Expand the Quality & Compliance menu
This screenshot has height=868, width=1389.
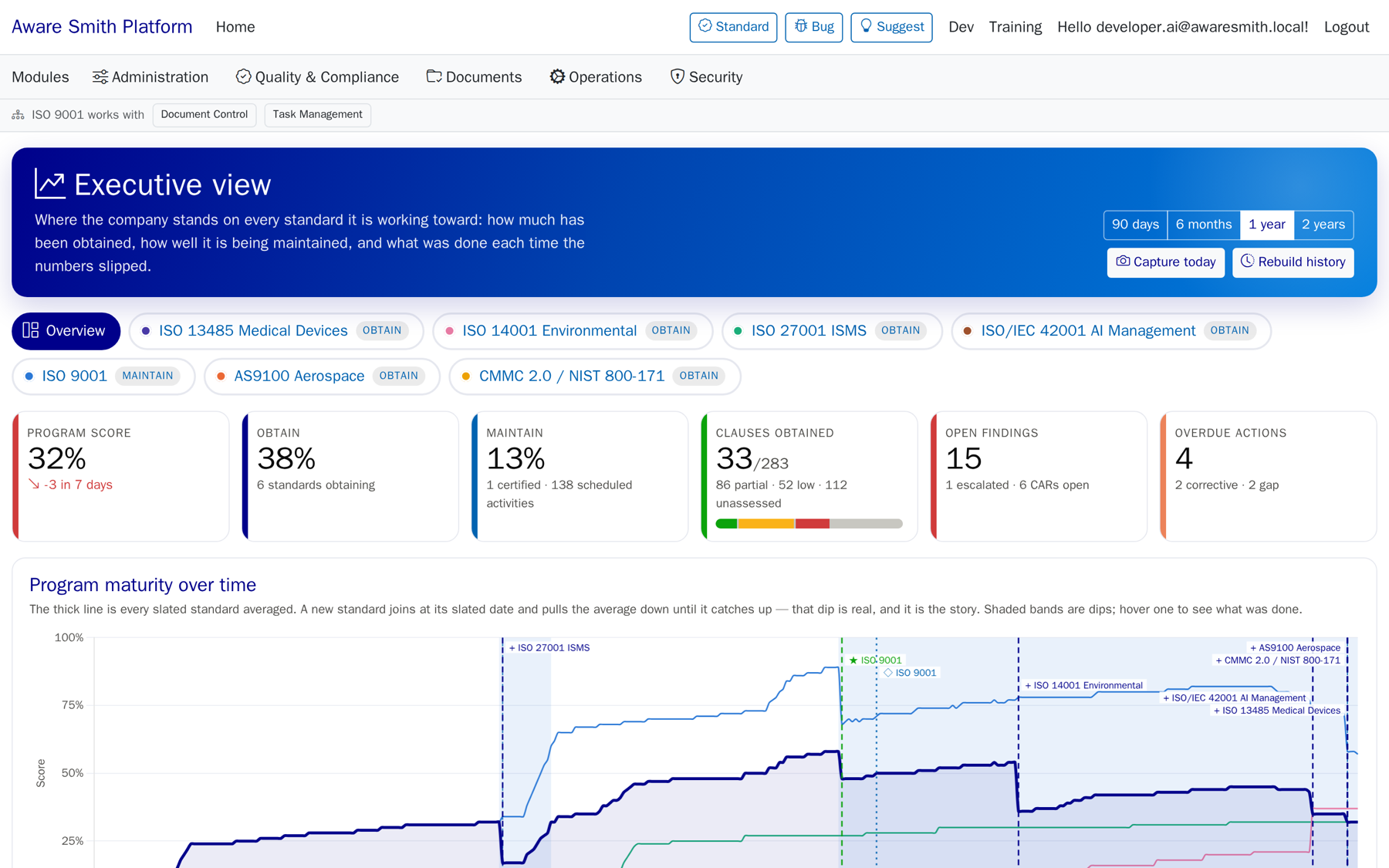point(317,77)
